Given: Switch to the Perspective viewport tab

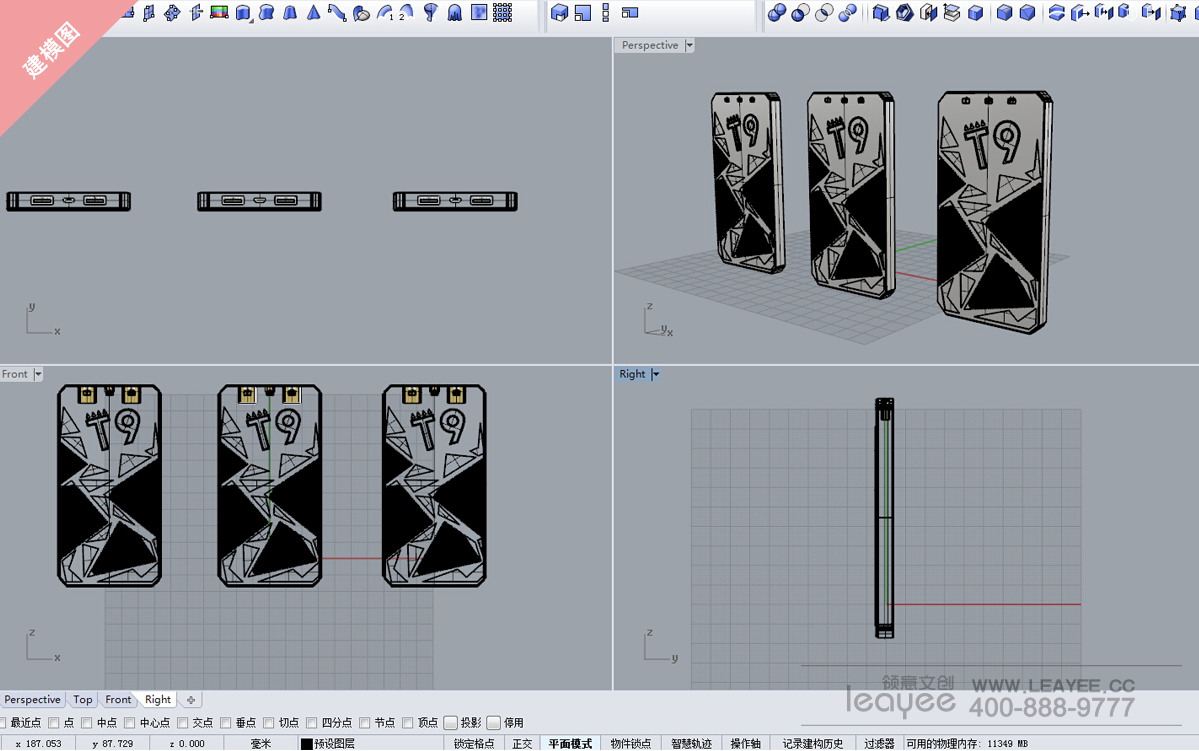Looking at the screenshot, I should coord(32,700).
